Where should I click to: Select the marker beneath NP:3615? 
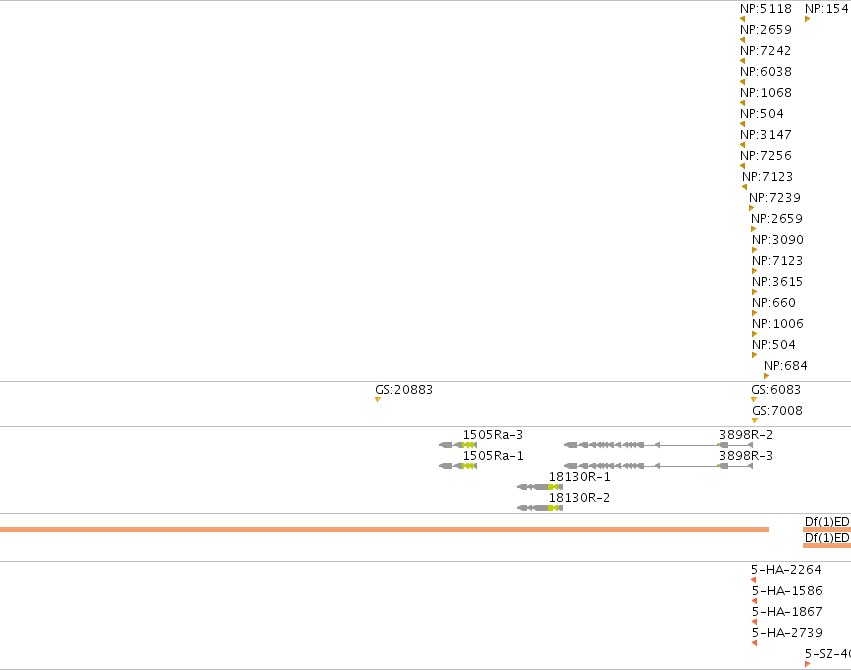click(754, 292)
